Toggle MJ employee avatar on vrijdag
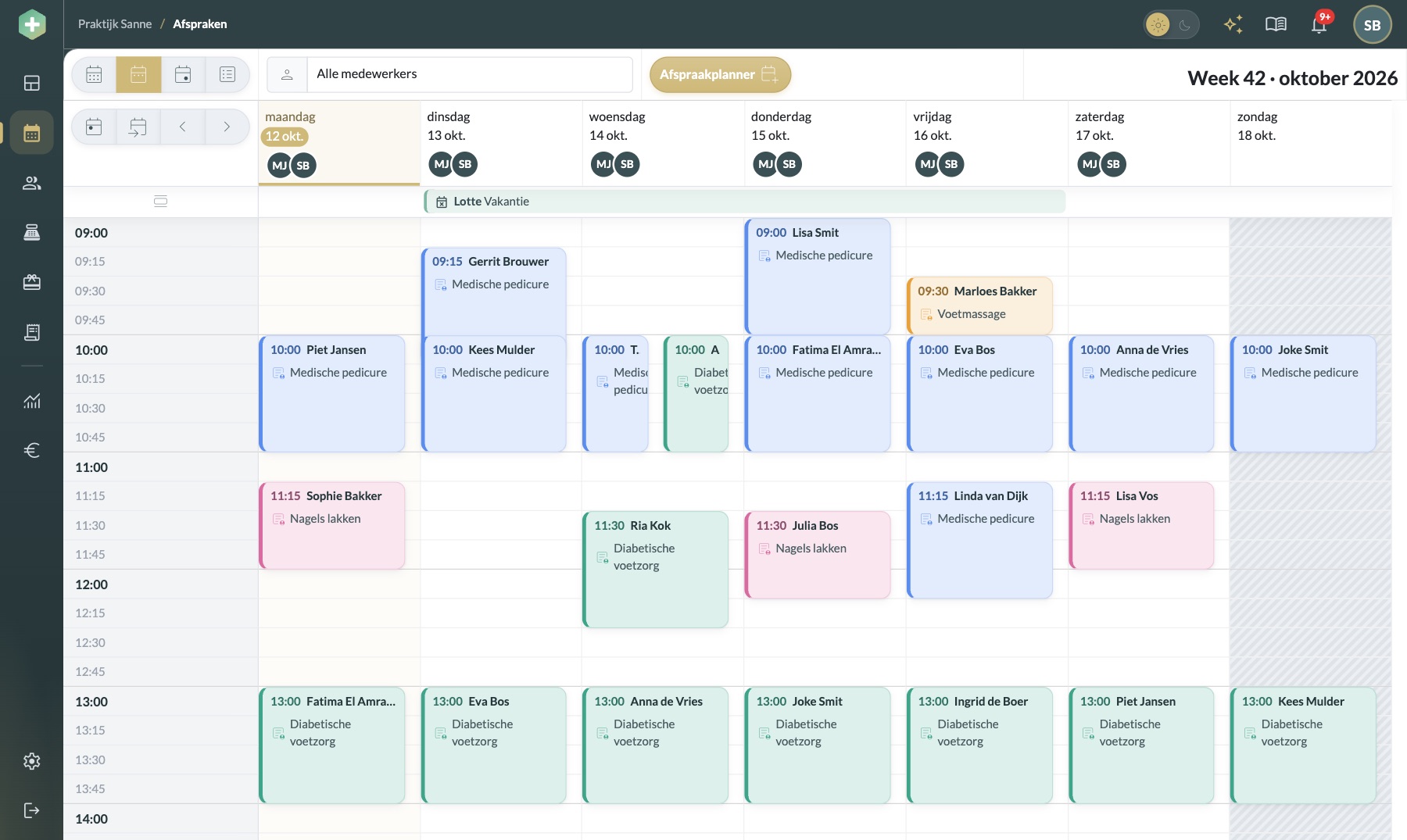 (x=927, y=164)
